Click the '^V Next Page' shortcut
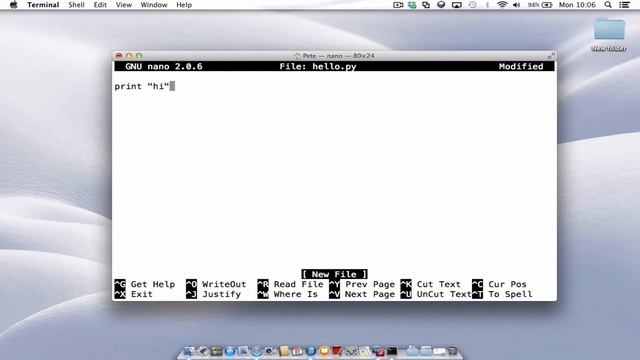The width and height of the screenshot is (640, 360). 362,294
